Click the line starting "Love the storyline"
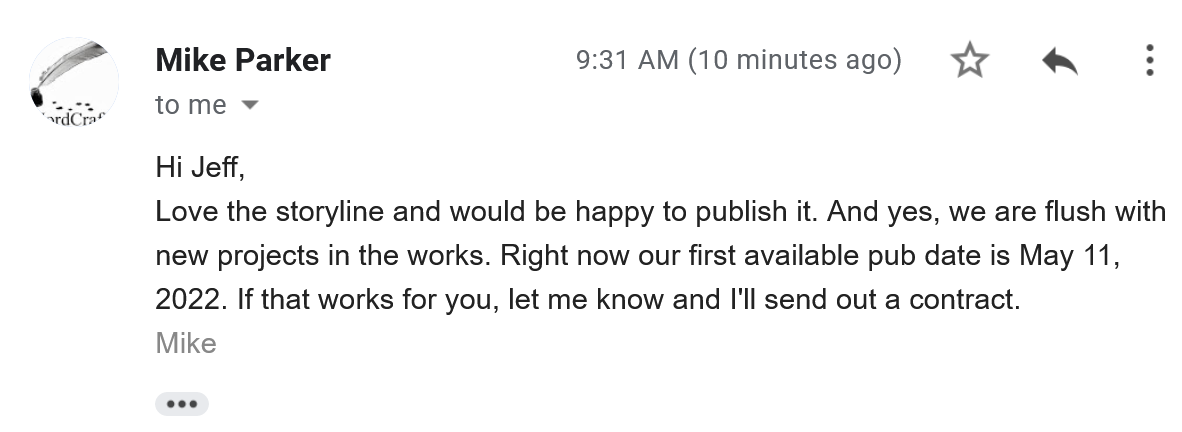This screenshot has height=432, width=1182. point(660,212)
